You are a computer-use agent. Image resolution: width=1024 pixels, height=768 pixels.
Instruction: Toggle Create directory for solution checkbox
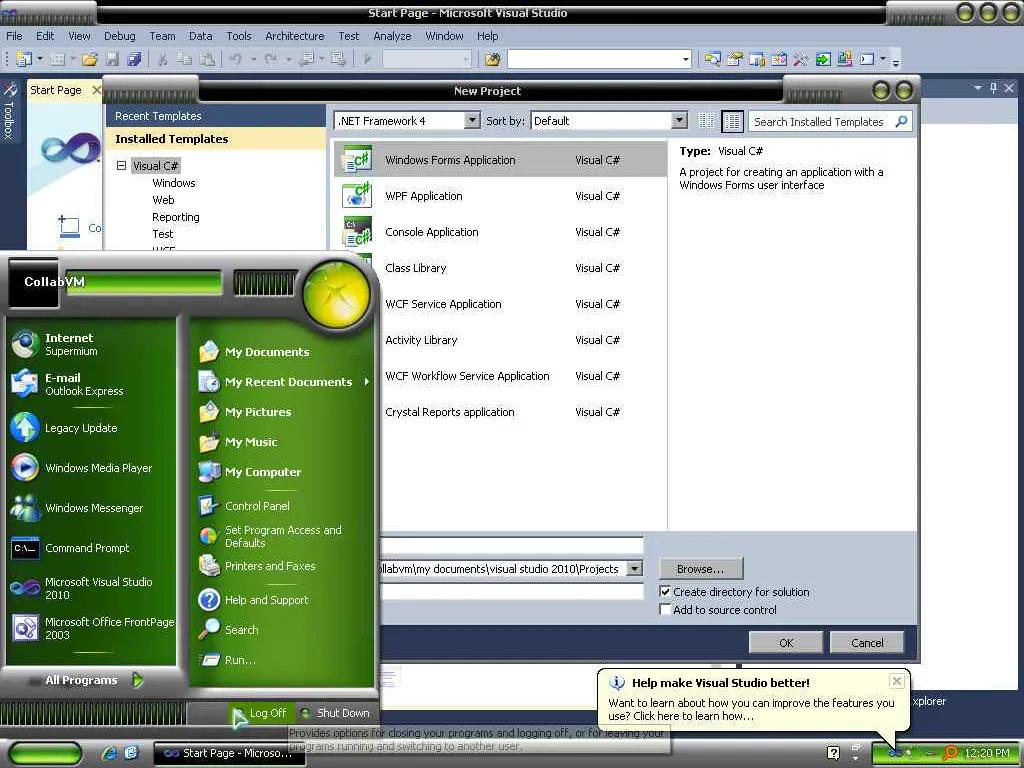(x=665, y=592)
